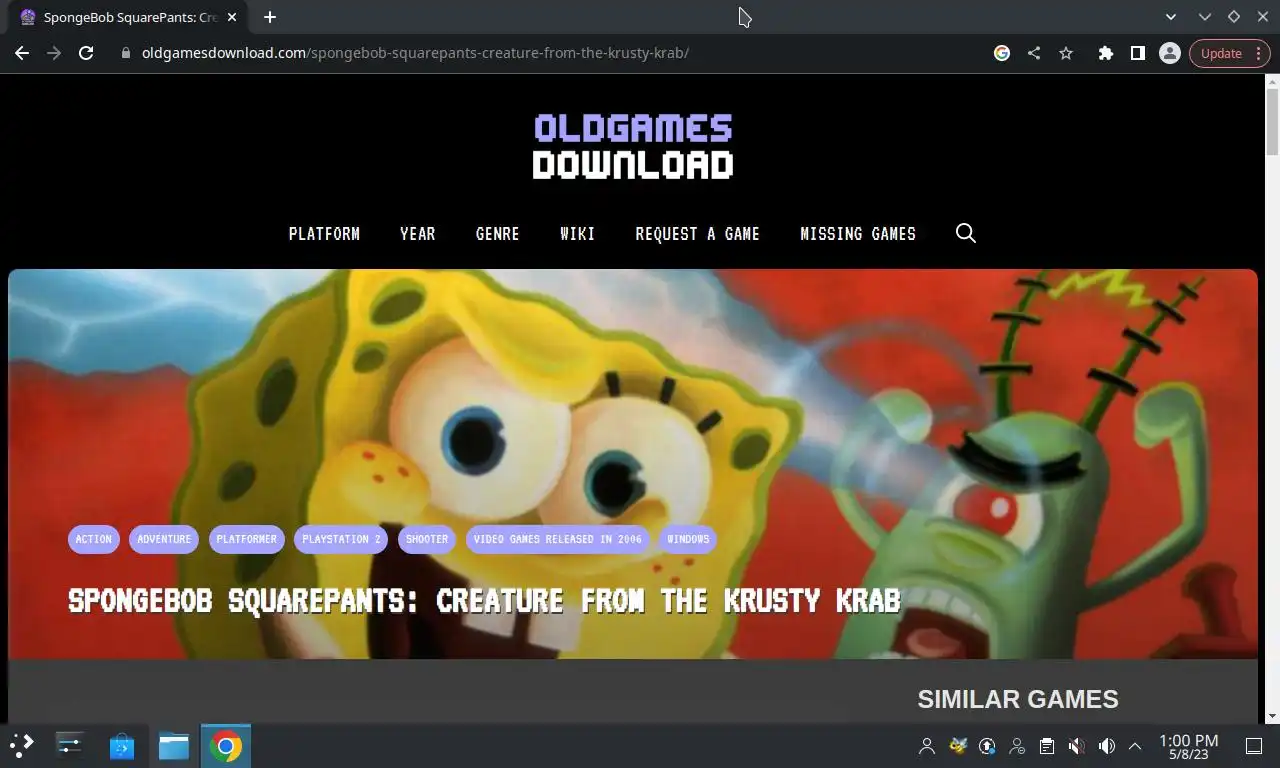Viewport: 1280px width, 768px height.
Task: Click the Google icon in the address bar
Action: (x=1001, y=53)
